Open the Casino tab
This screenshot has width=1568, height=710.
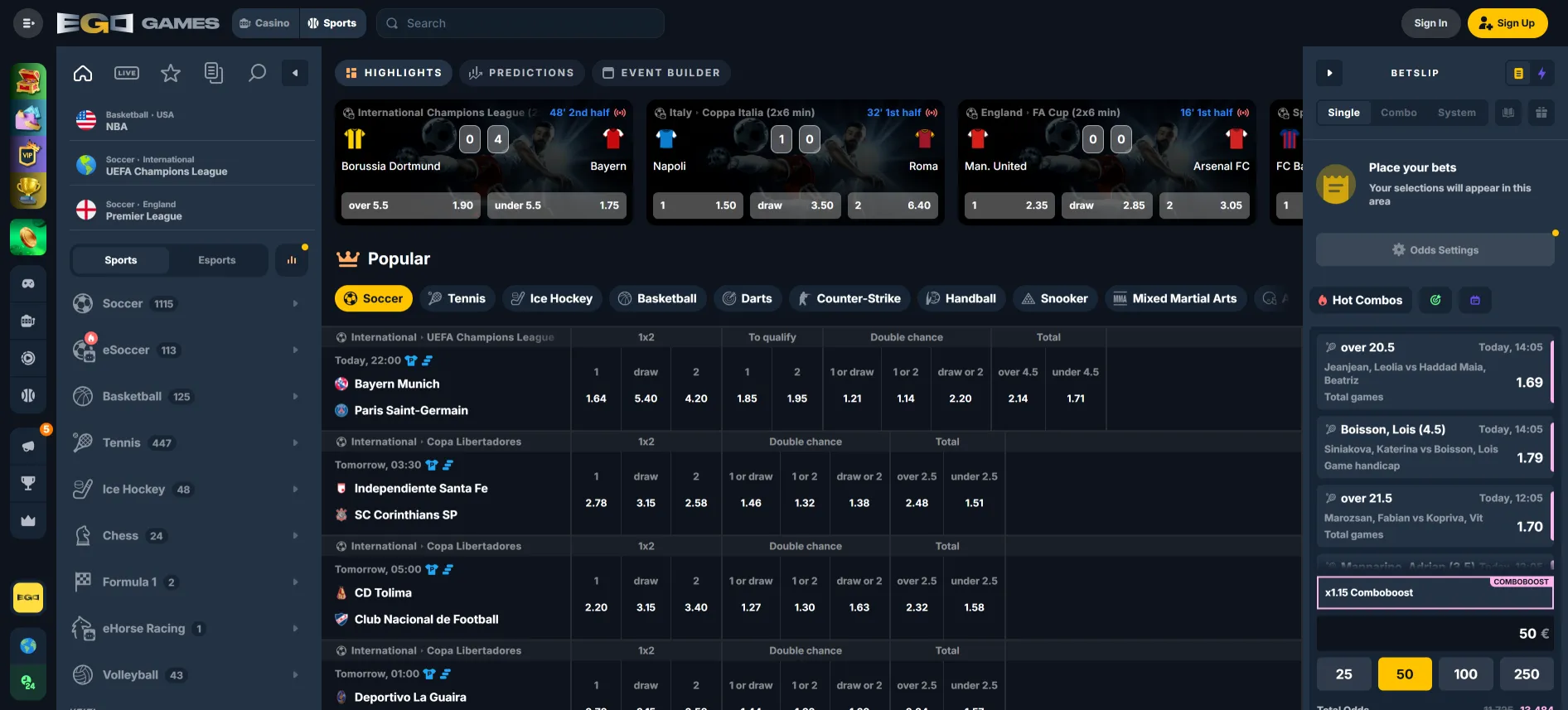(265, 23)
